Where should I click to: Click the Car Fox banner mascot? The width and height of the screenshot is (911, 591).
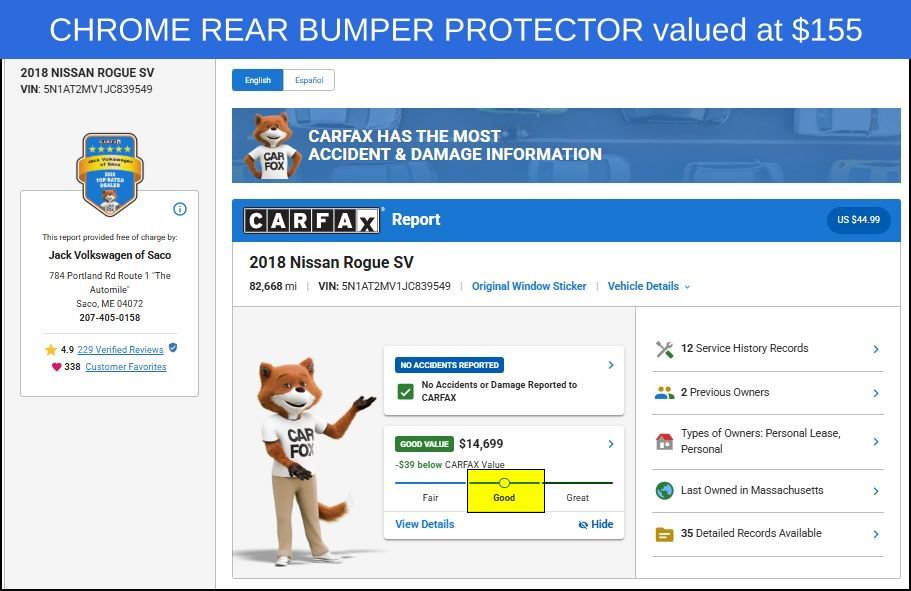273,145
